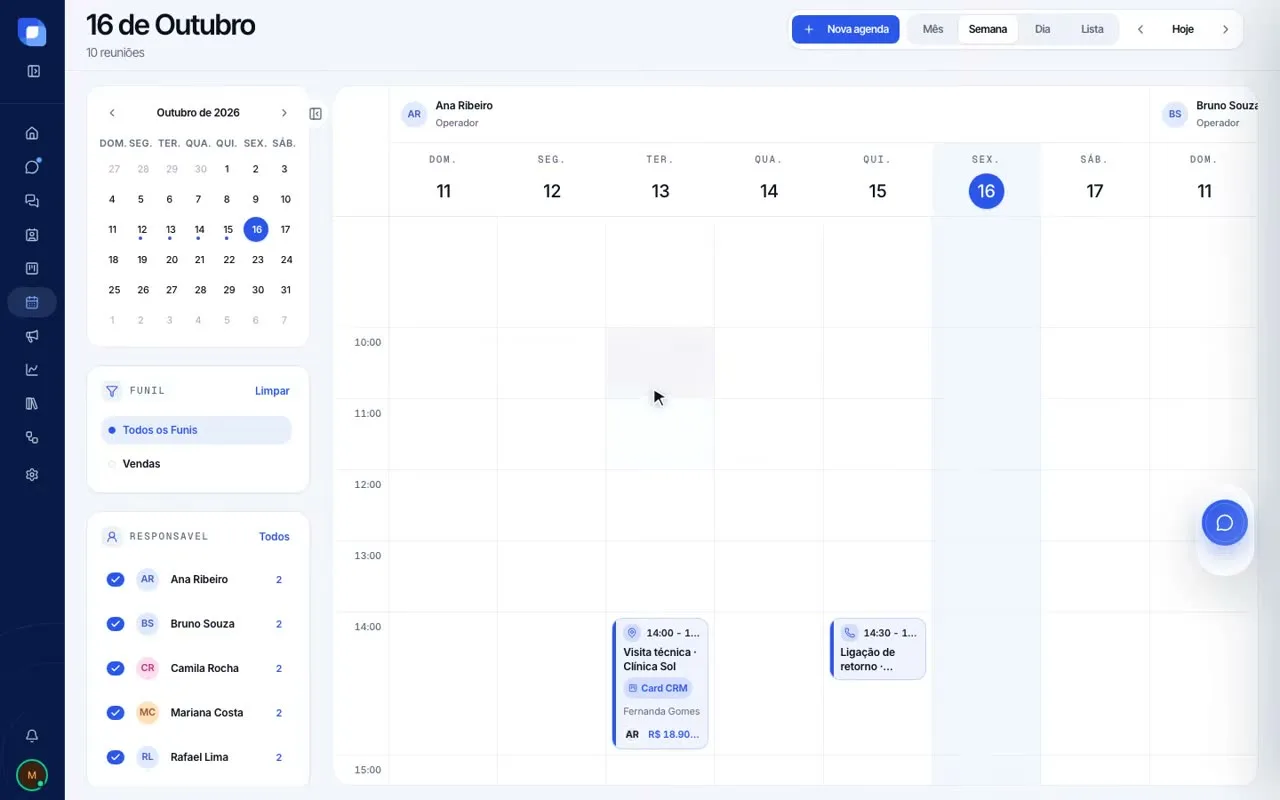Image resolution: width=1280 pixels, height=800 pixels.
Task: Go to previous month in mini calendar
Action: tap(112, 113)
